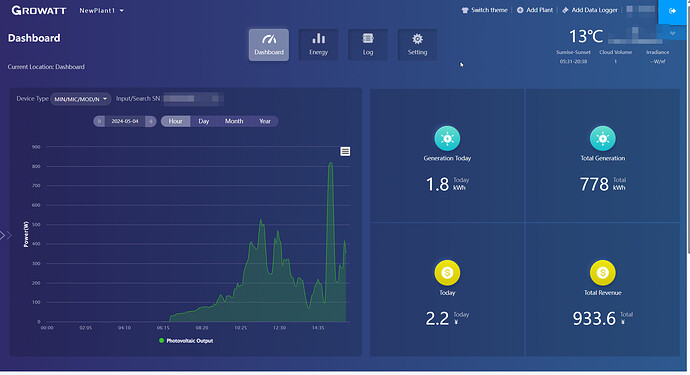Click the Generation Today sun icon
Screen dimensions: 690x375
click(447, 138)
